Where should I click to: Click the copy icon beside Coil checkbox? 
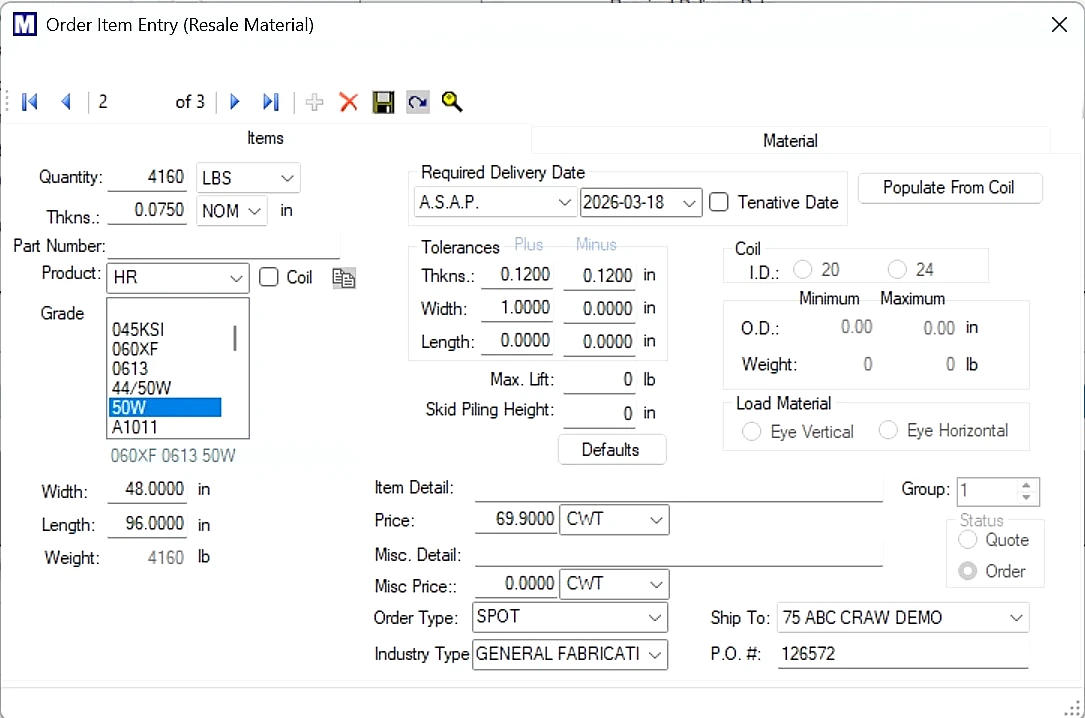tap(343, 278)
